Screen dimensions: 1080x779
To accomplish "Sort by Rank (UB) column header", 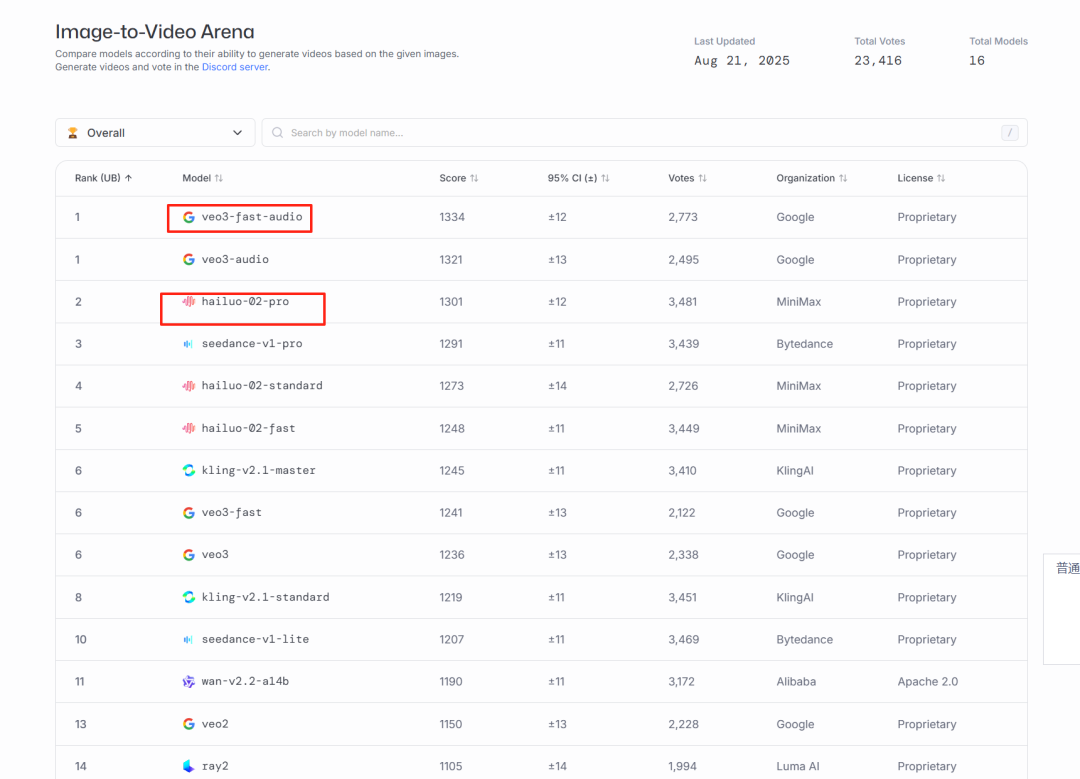I will 104,178.
